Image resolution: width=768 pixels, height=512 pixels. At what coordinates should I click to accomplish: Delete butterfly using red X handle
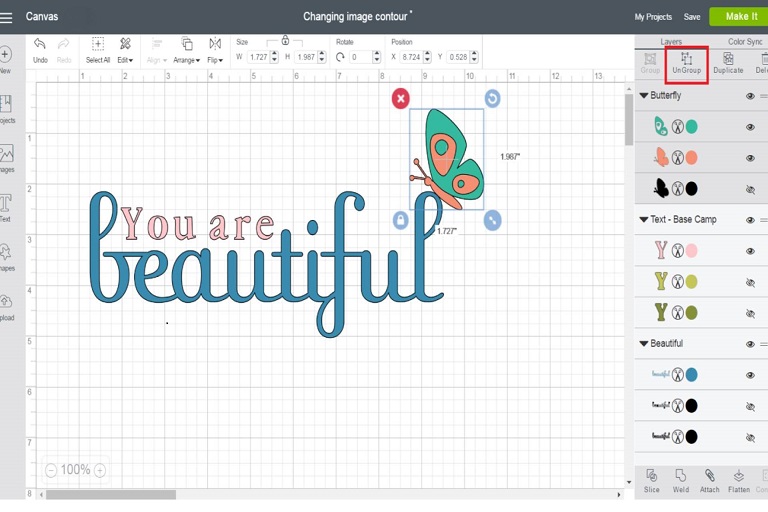pos(400,98)
